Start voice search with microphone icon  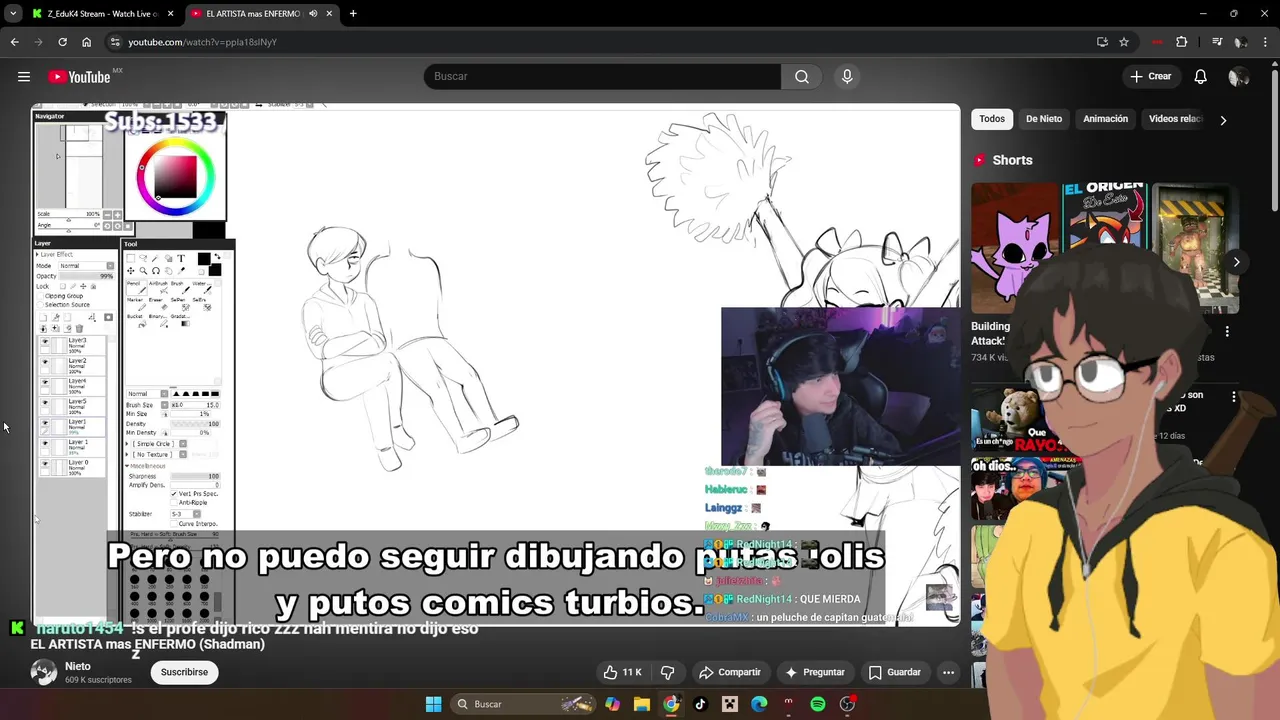coord(847,77)
